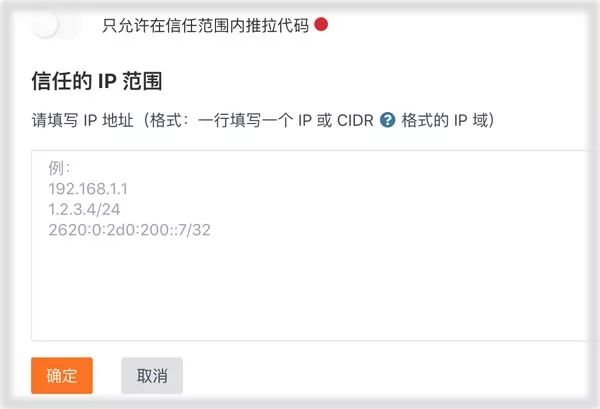Click the 例: placeholder text
The width and height of the screenshot is (600, 409).
(59, 168)
